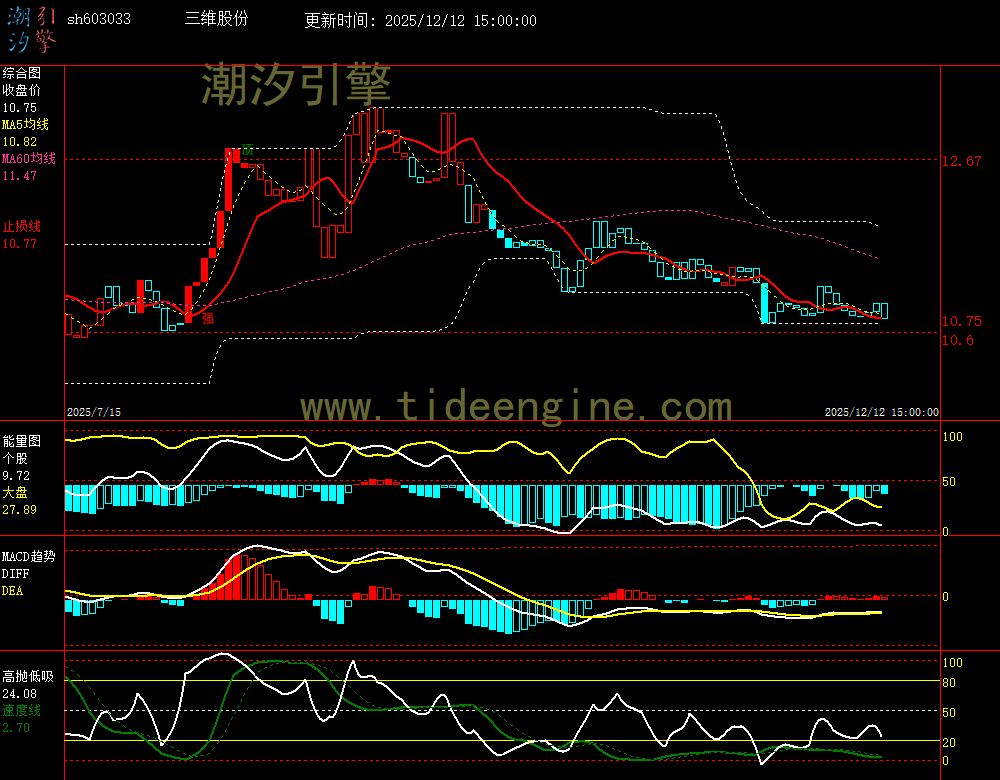Open the www.tideengine.com watermark link
This screenshot has height=780, width=1000.
click(516, 407)
